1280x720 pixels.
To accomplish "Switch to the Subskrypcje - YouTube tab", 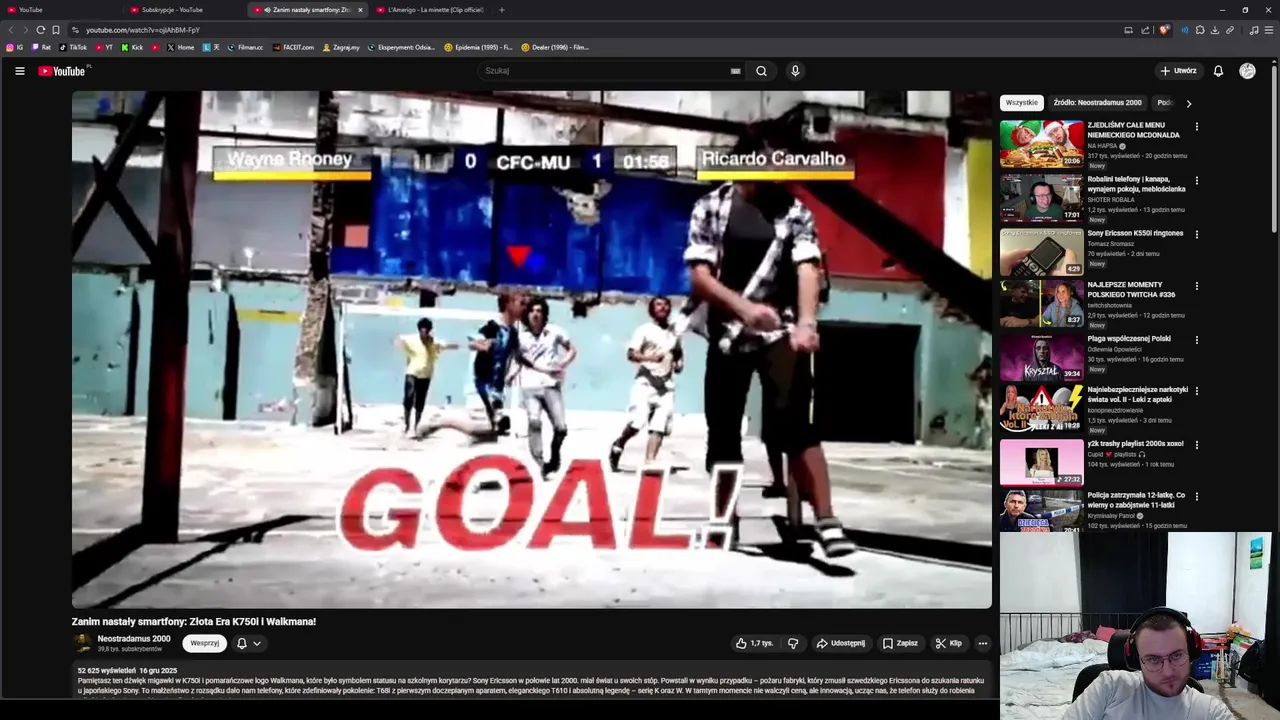I will [185, 10].
